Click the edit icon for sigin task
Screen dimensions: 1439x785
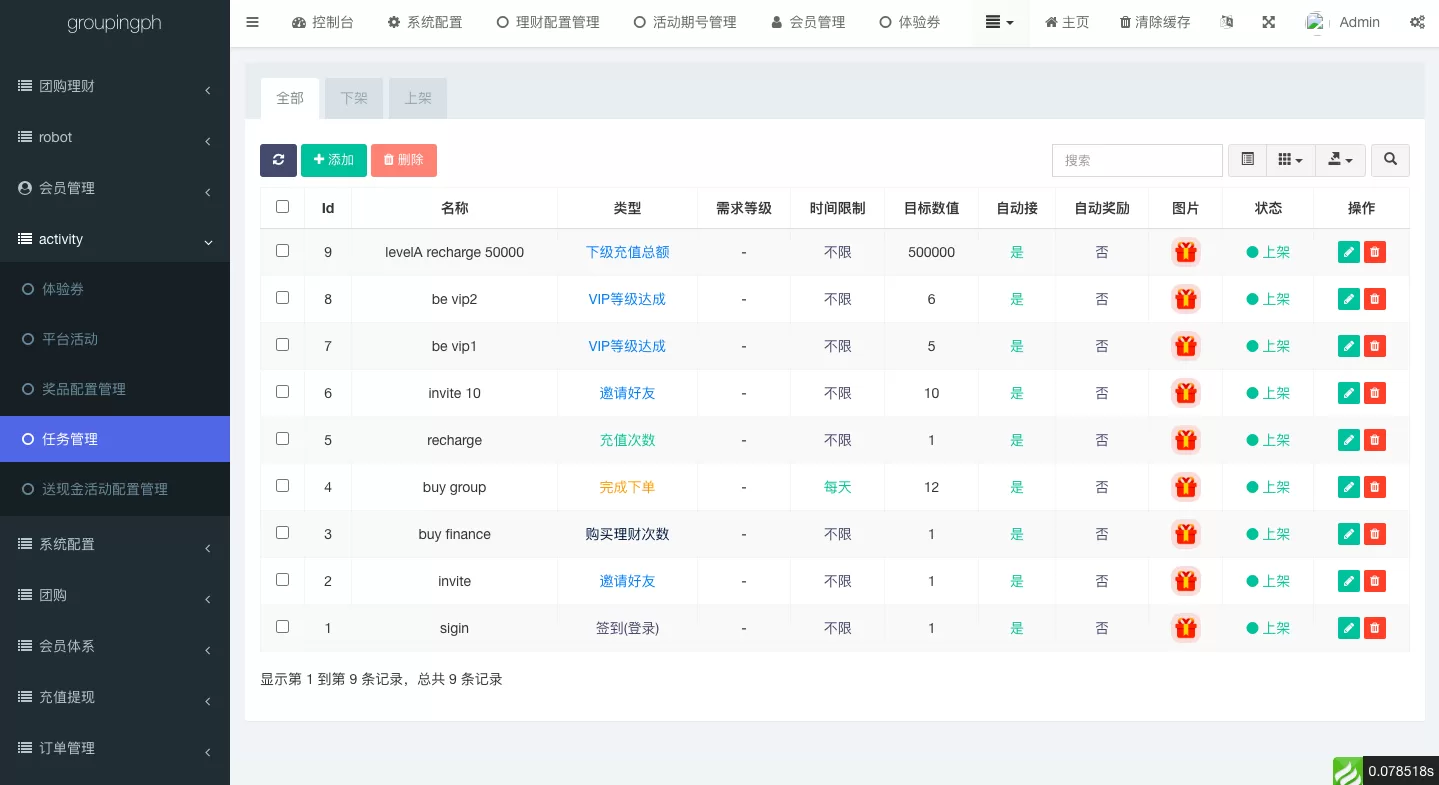1348,628
